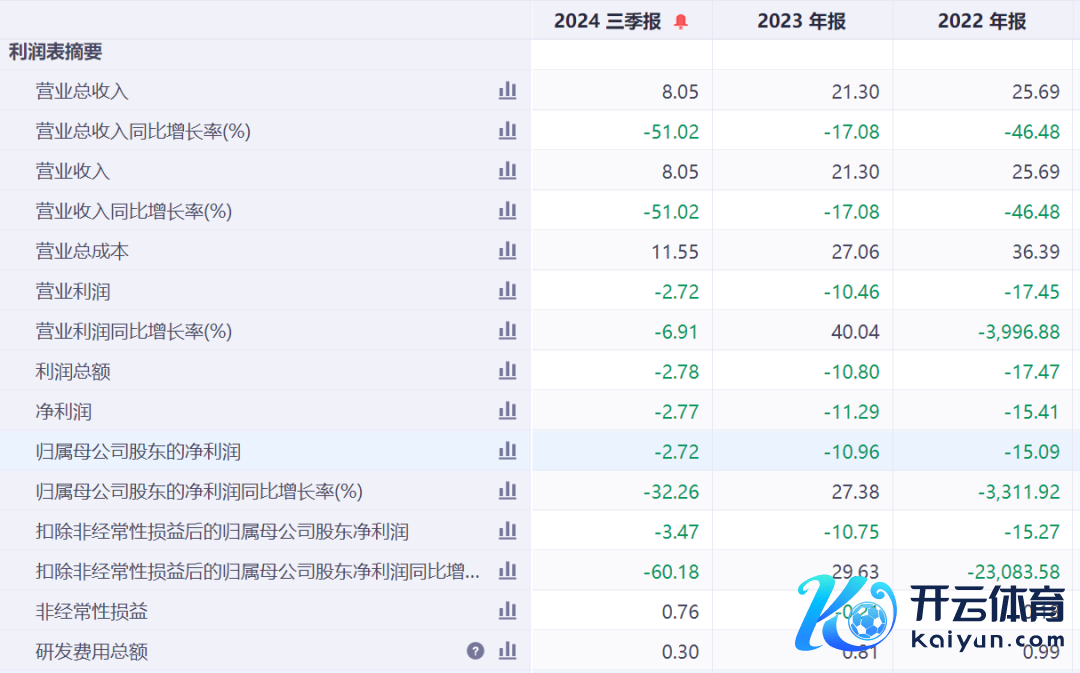Show chart for 营业总成本 row

point(508,251)
